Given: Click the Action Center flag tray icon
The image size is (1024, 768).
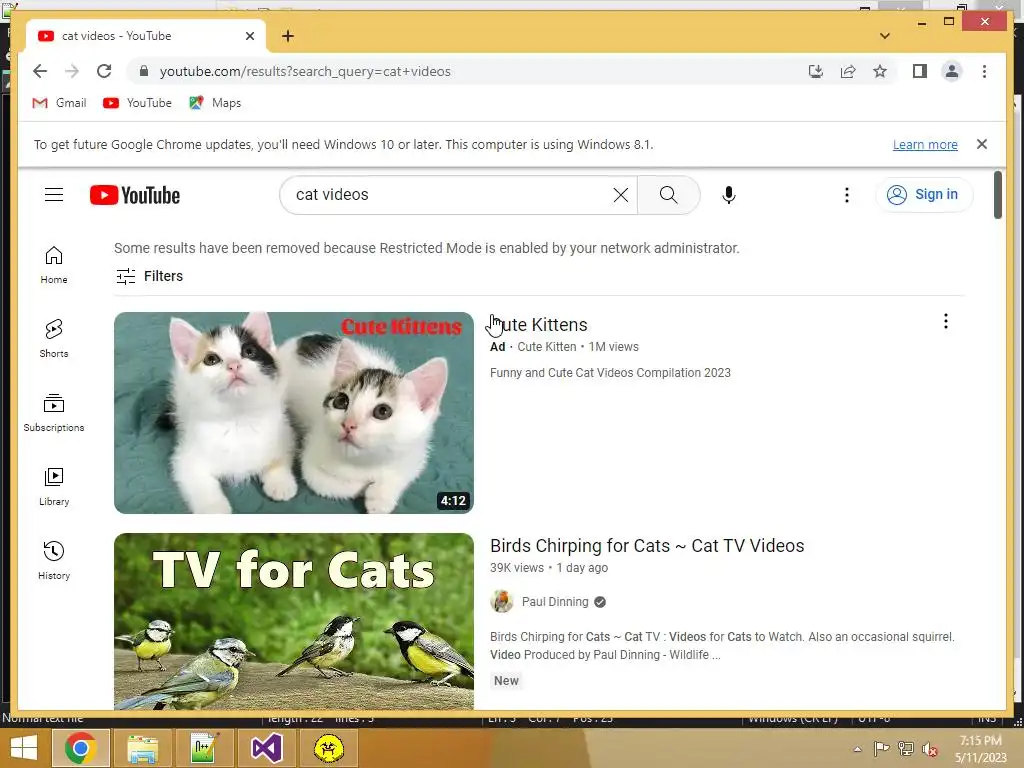Looking at the screenshot, I should point(881,749).
